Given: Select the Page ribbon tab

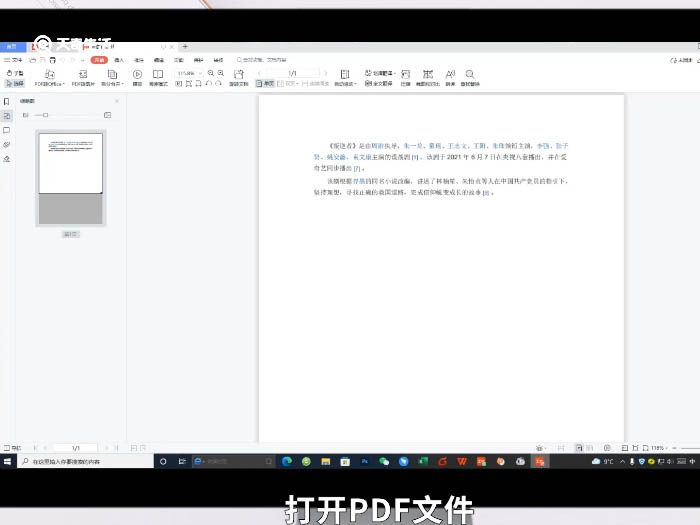Looking at the screenshot, I should (179, 60).
